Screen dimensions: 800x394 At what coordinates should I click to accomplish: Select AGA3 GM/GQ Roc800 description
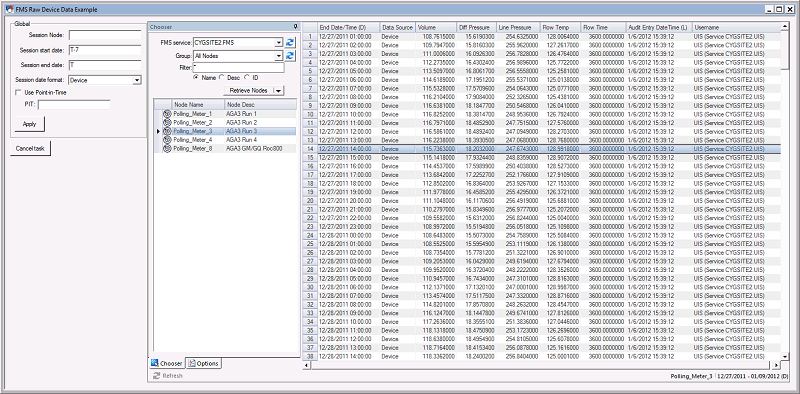[254, 149]
